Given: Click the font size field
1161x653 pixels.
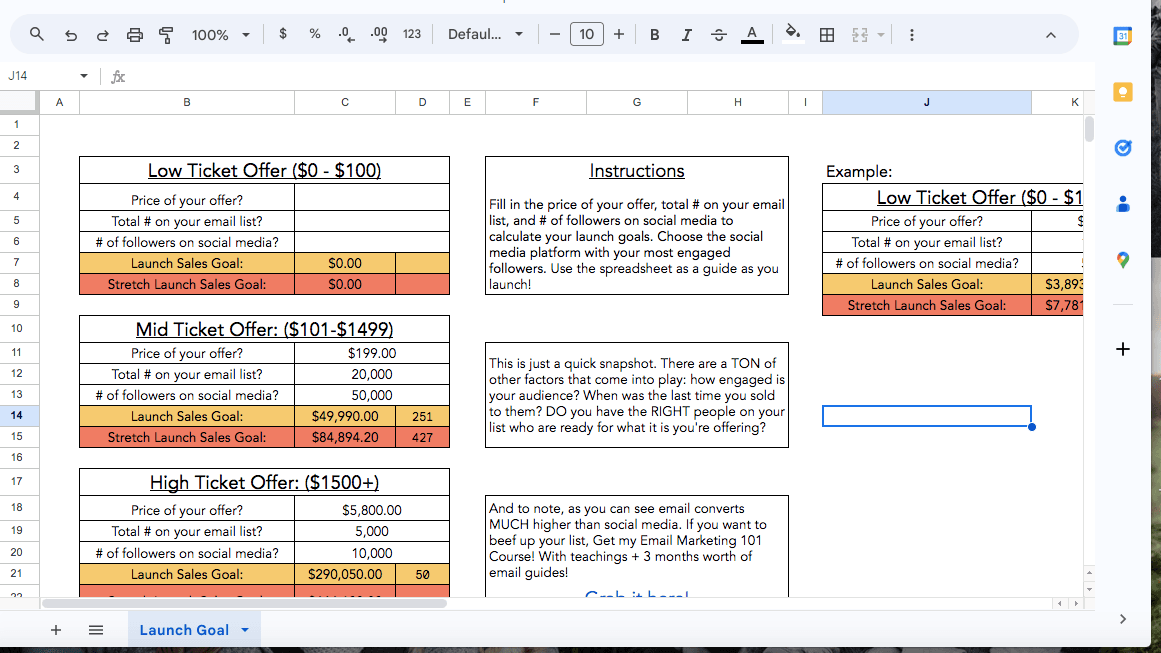Looking at the screenshot, I should [x=586, y=34].
